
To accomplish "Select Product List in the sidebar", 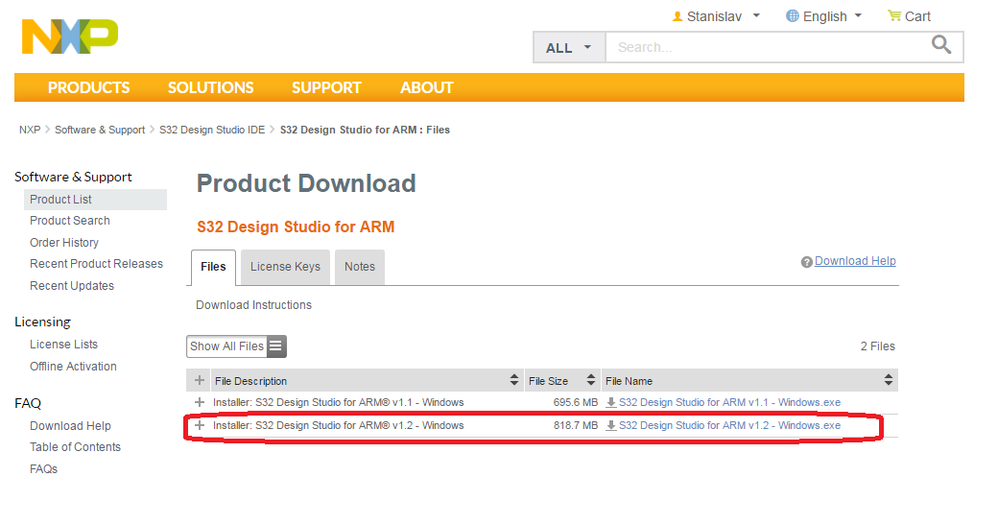I will point(95,199).
